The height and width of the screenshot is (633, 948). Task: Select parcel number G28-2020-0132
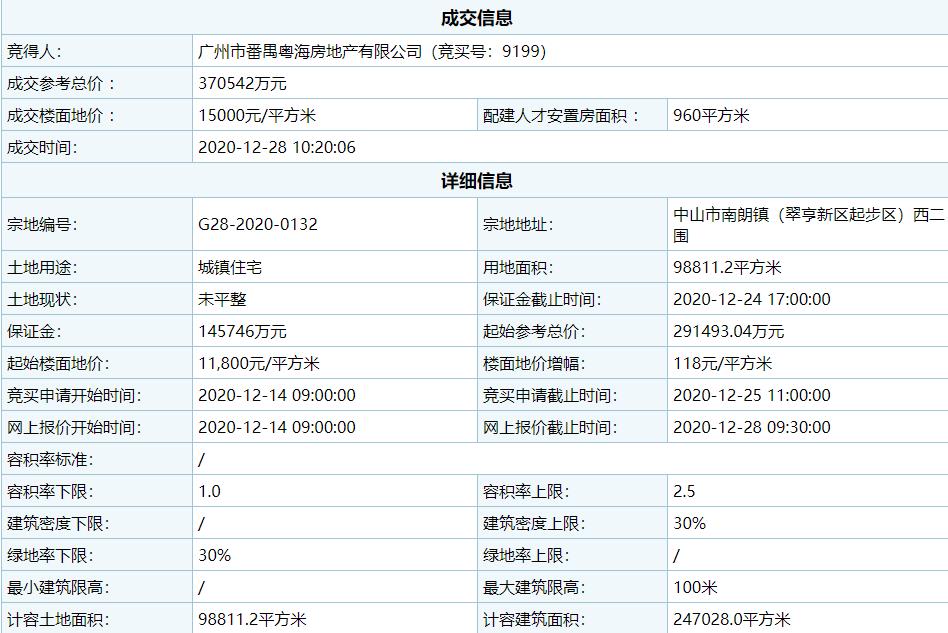[x=258, y=224]
